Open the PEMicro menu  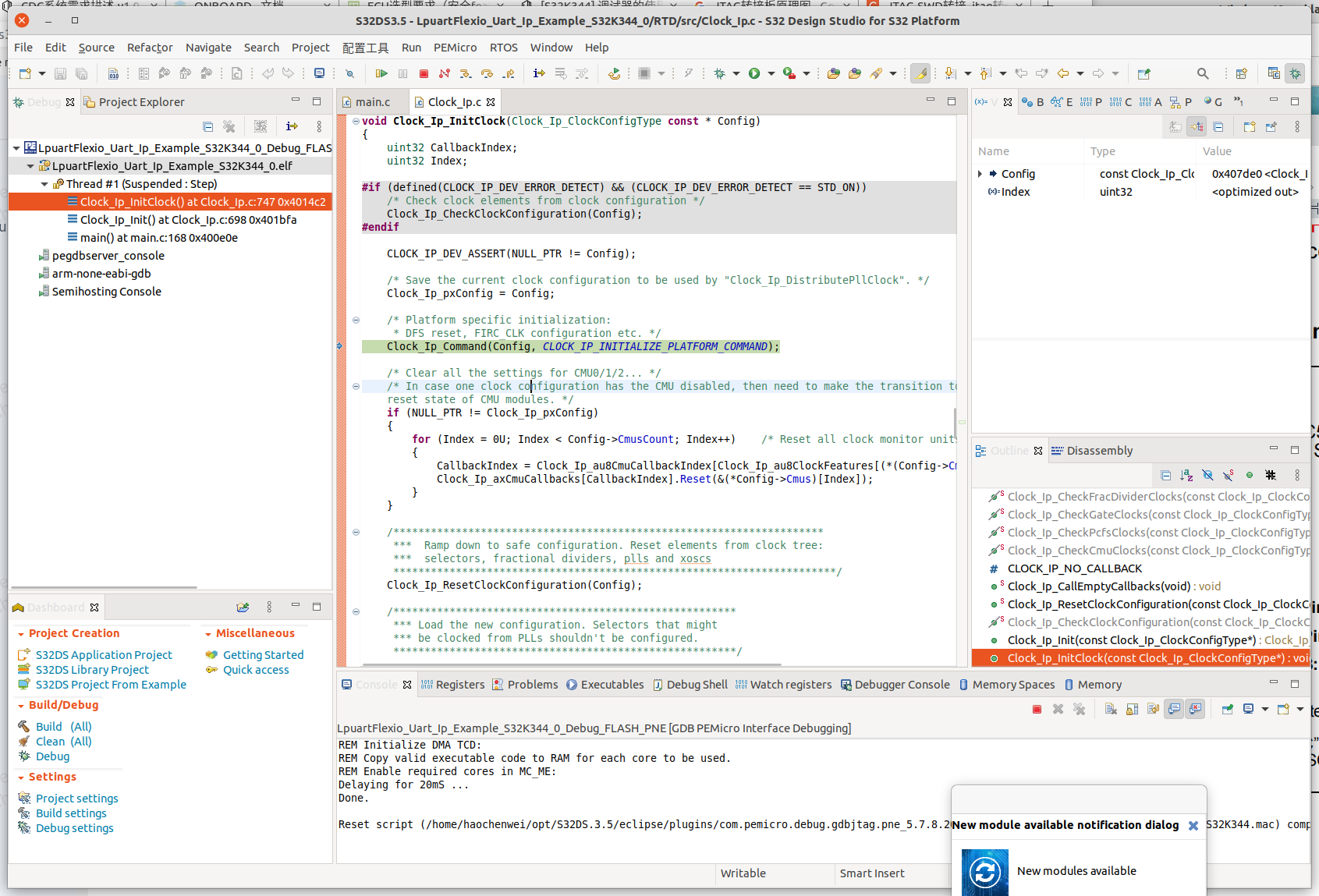pyautogui.click(x=455, y=48)
